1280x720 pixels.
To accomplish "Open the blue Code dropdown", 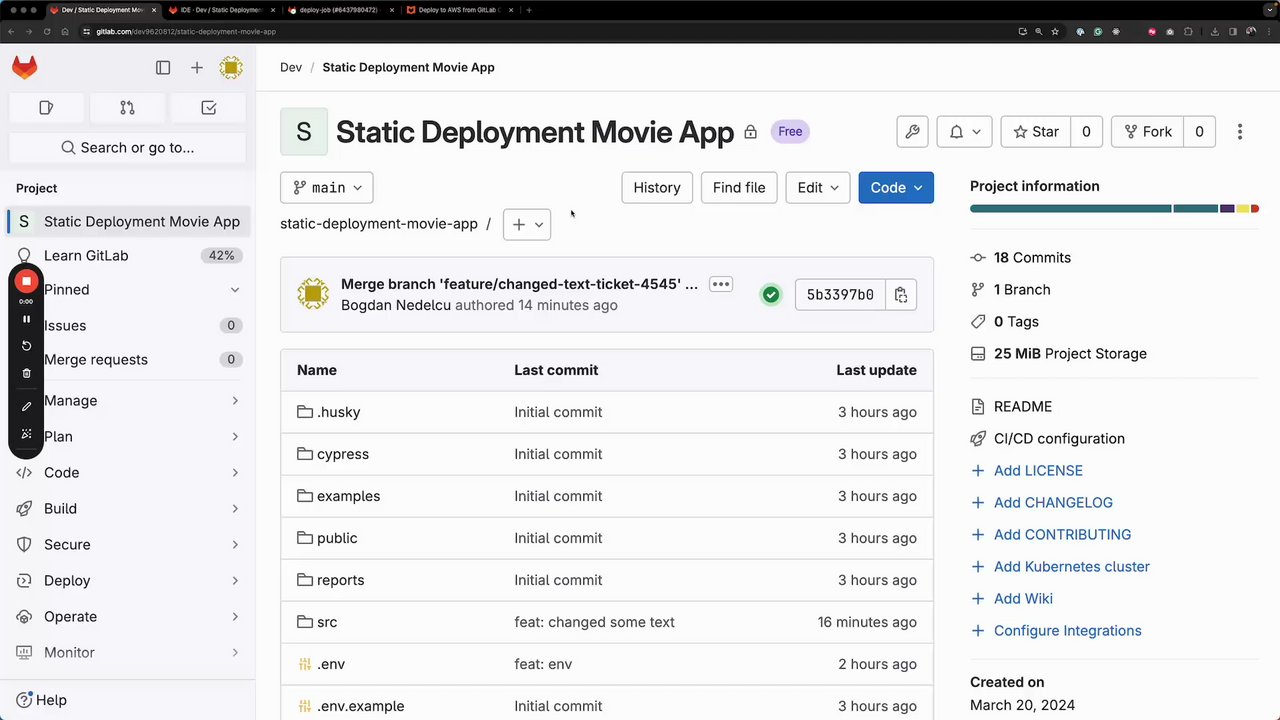I will (x=896, y=188).
